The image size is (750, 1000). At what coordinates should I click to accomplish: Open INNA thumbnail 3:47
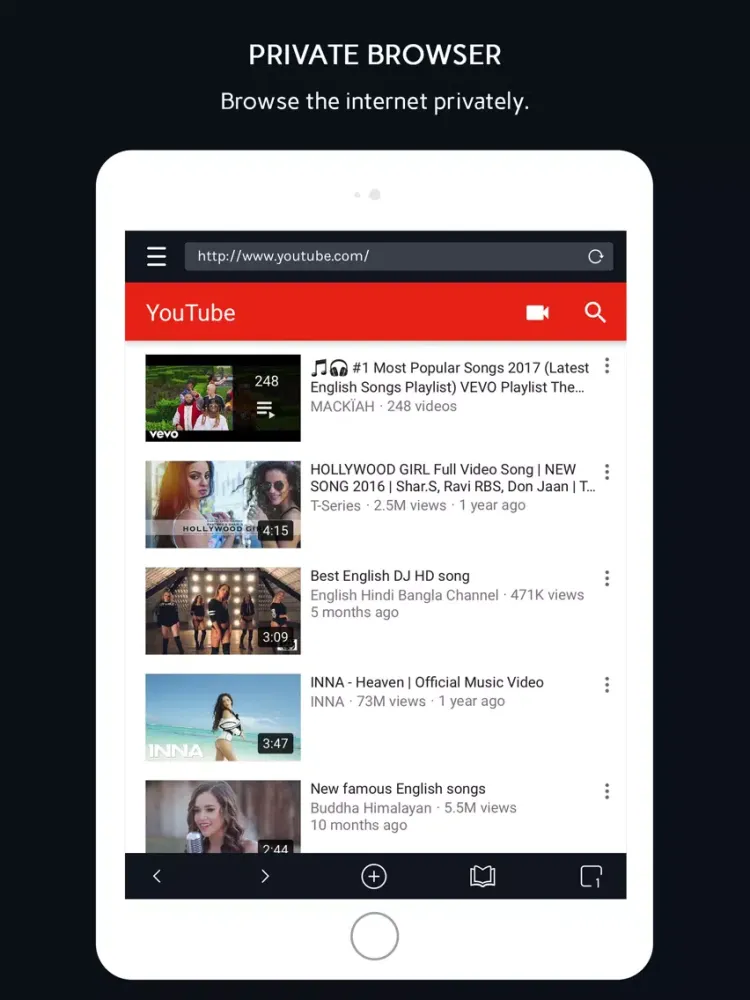[x=223, y=717]
